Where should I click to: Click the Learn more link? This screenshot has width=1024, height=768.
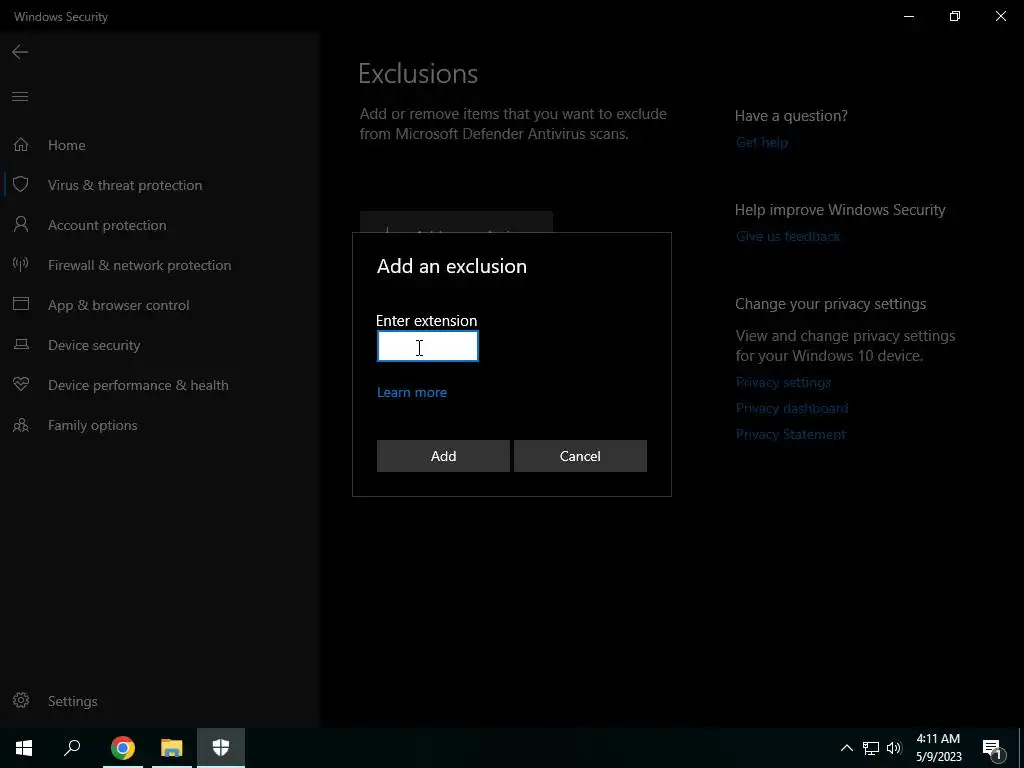point(412,392)
